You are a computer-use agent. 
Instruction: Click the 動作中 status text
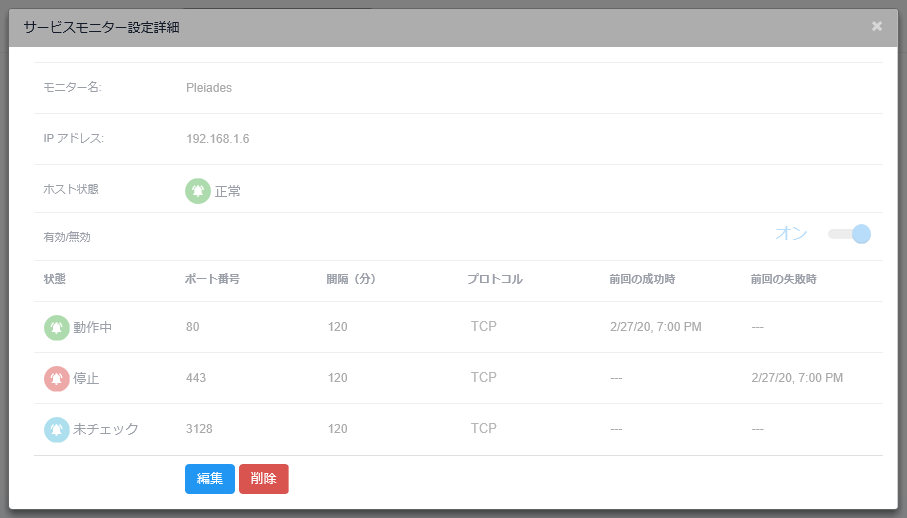coord(93,327)
